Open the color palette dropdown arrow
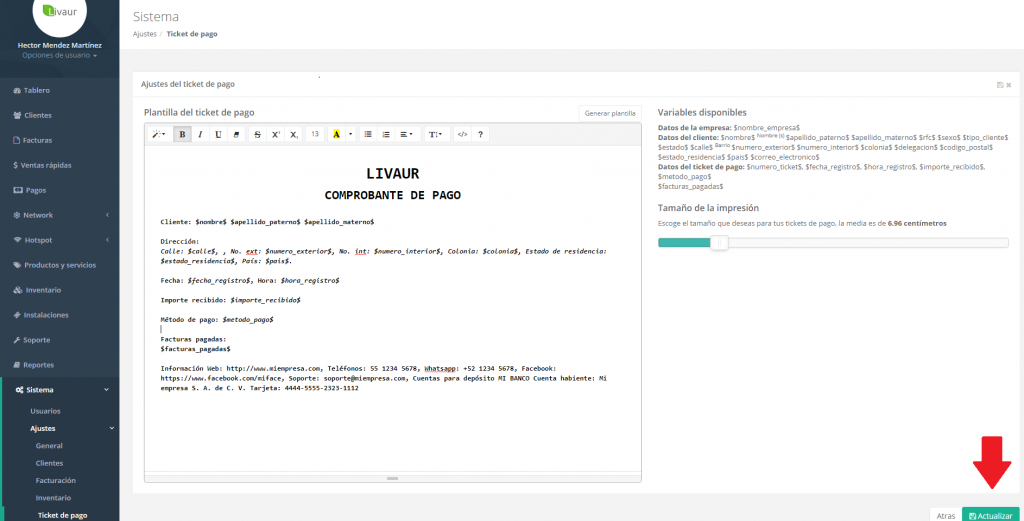The image size is (1024, 521). click(351, 134)
